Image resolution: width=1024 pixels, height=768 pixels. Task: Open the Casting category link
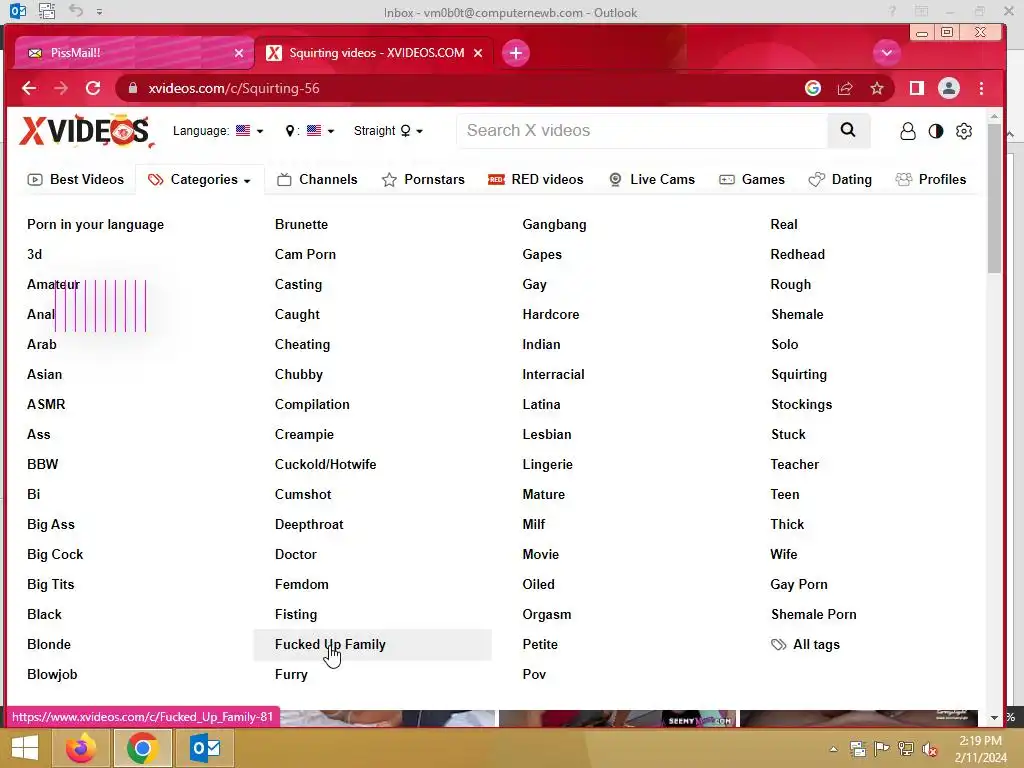point(298,285)
